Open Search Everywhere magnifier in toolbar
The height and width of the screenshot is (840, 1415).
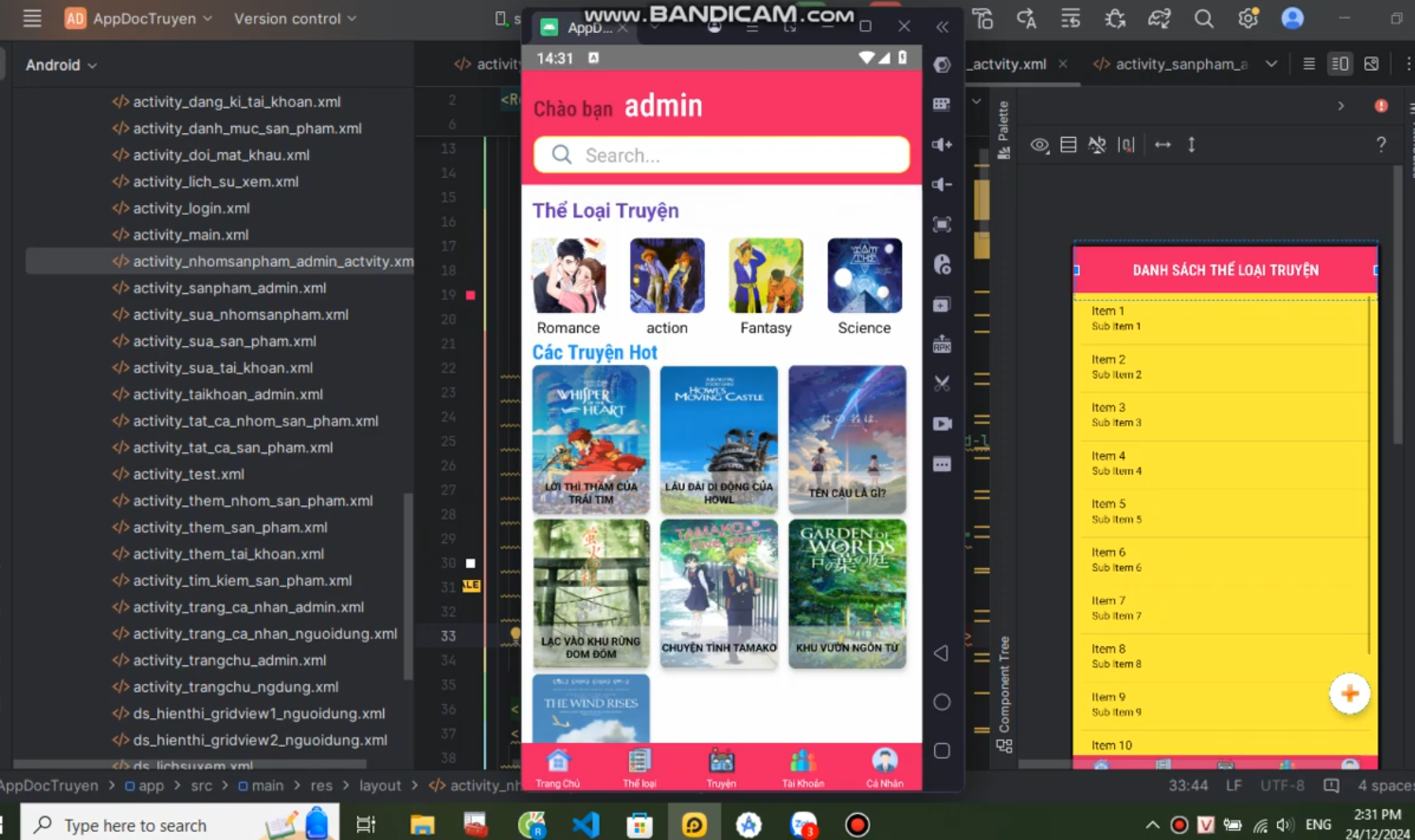click(1203, 18)
